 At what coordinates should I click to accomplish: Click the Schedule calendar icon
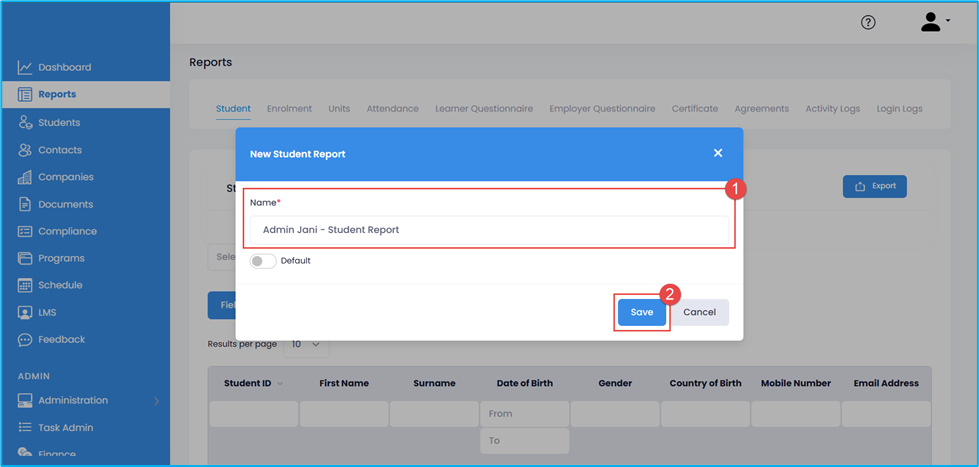coord(25,285)
